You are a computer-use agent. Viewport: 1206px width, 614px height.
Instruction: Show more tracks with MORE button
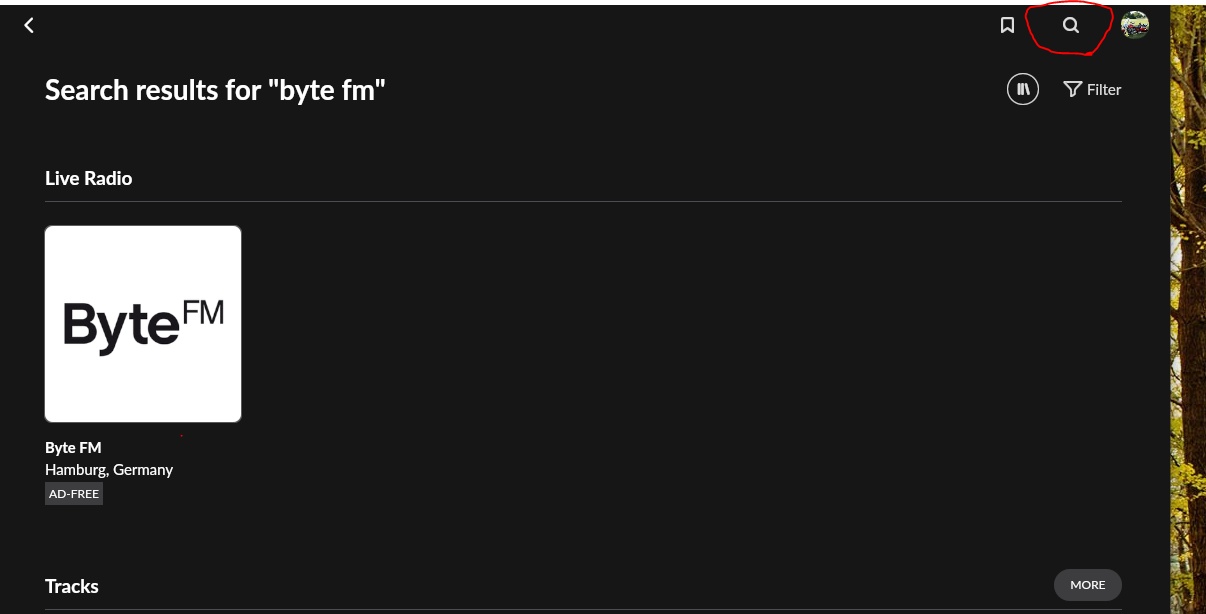click(1087, 585)
